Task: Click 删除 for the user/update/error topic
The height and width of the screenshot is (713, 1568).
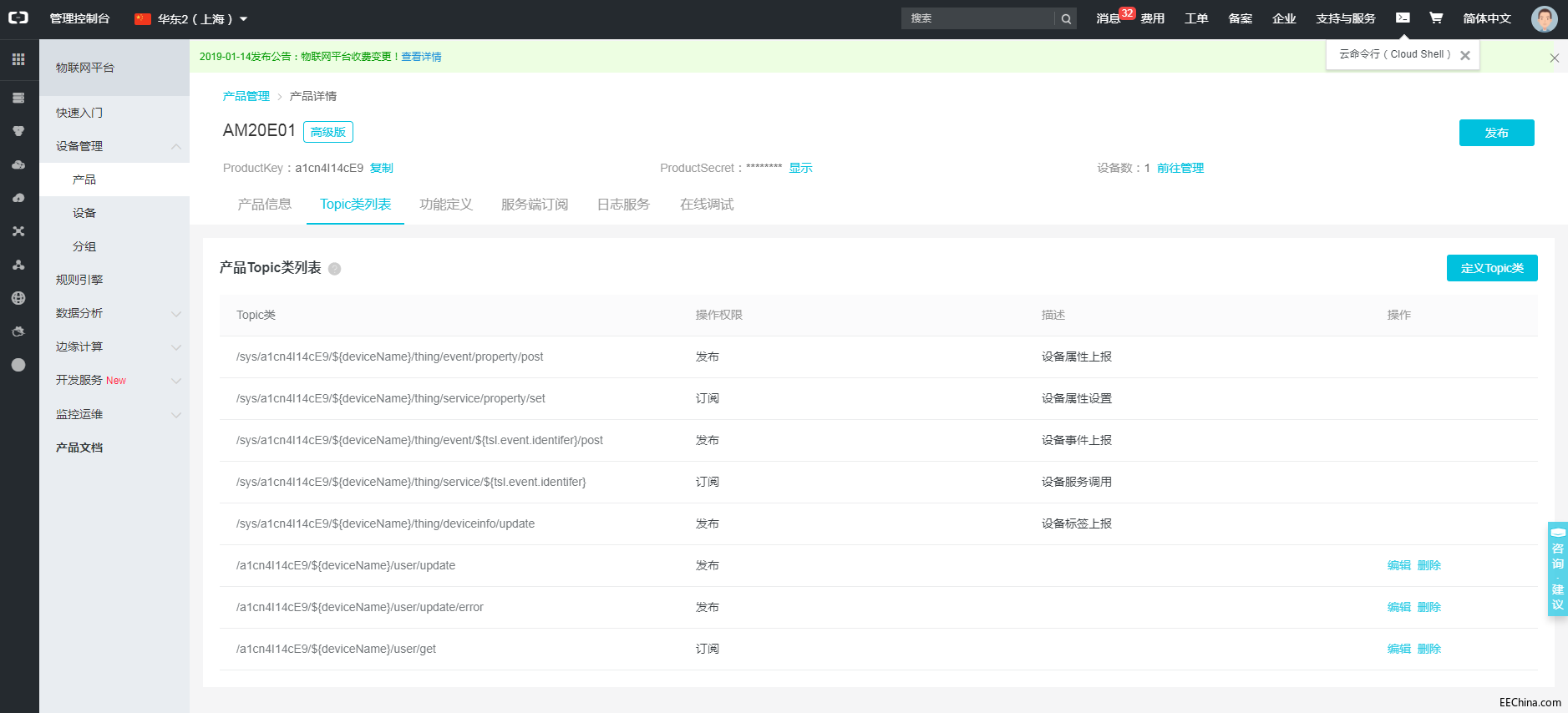Action: pos(1429,607)
